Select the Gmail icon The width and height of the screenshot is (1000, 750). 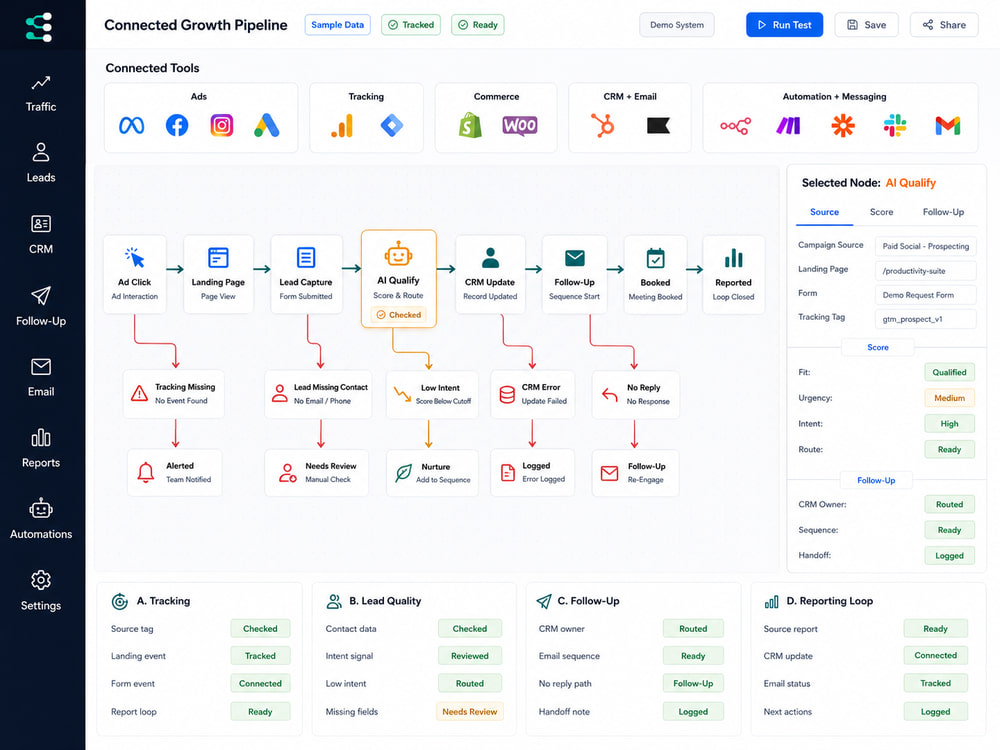(948, 126)
